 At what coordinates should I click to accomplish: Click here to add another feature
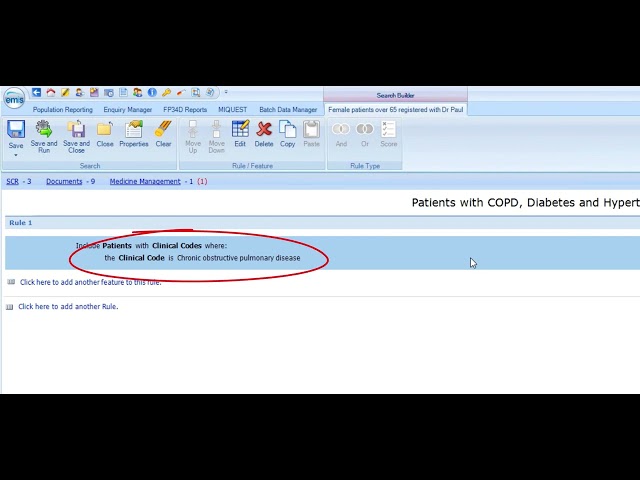click(90, 282)
